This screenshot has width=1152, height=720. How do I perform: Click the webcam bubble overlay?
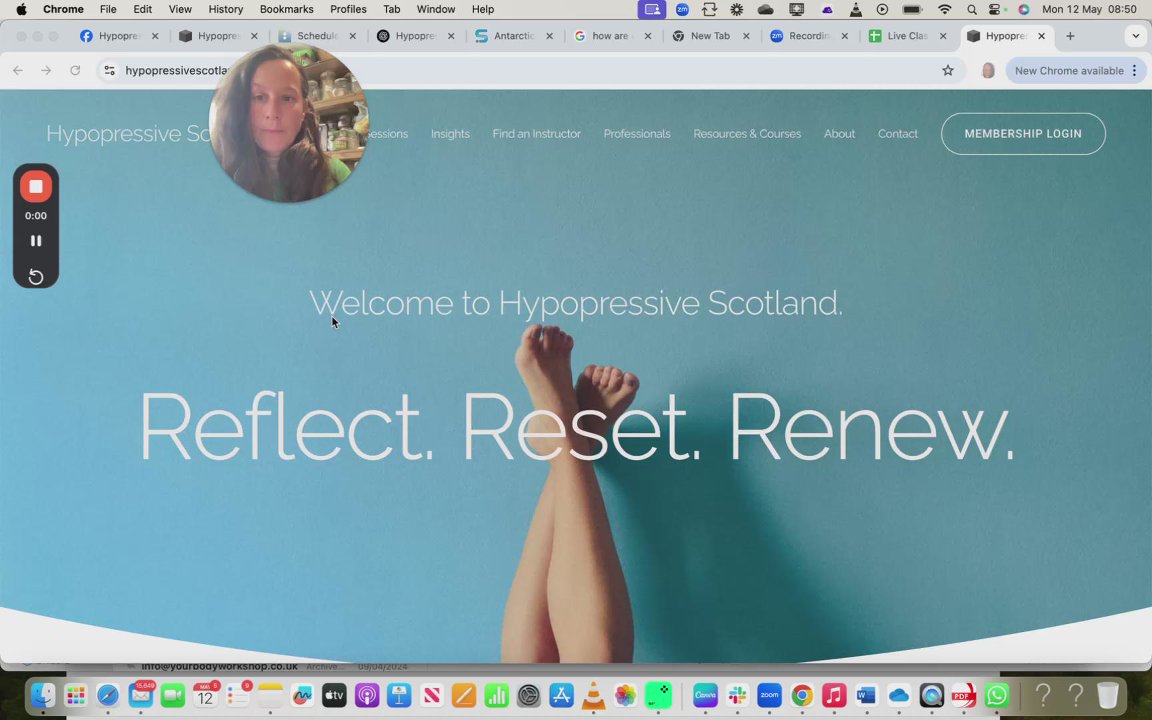click(288, 123)
